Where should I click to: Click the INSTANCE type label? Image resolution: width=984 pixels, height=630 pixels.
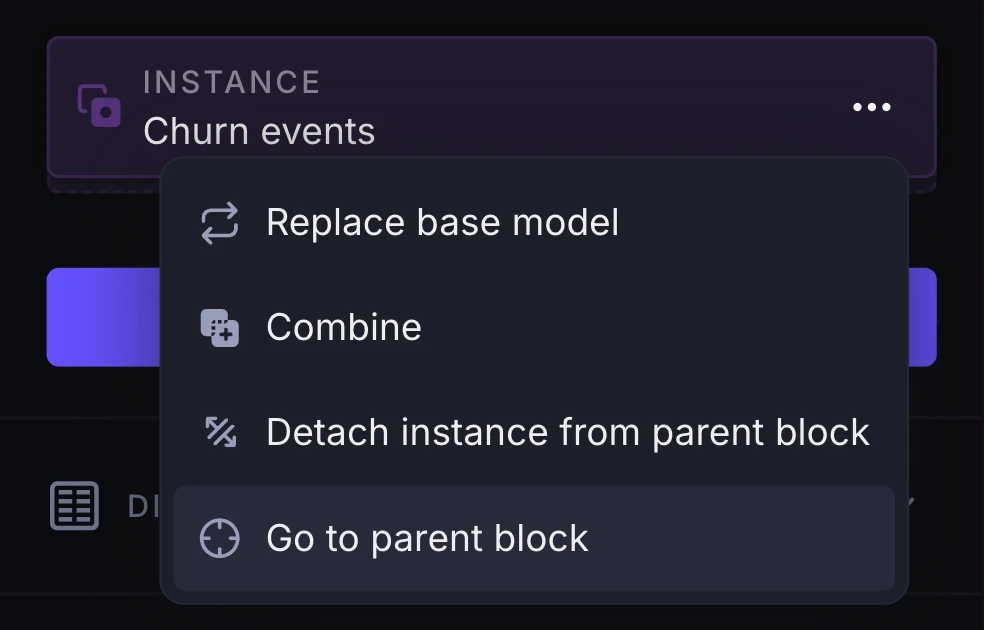pos(231,82)
